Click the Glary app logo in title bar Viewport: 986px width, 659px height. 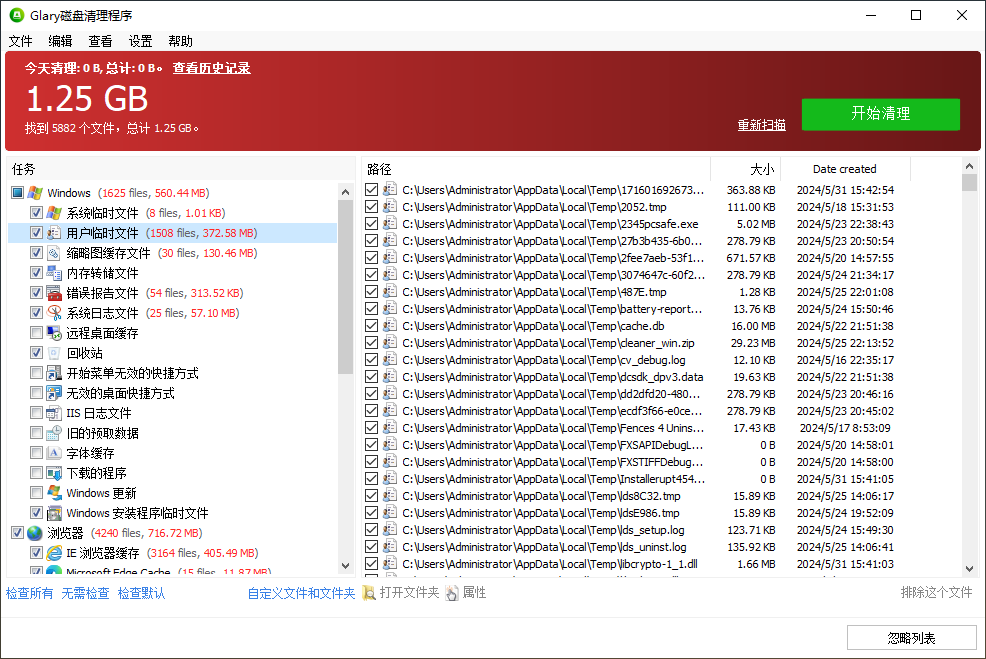click(x=17, y=14)
